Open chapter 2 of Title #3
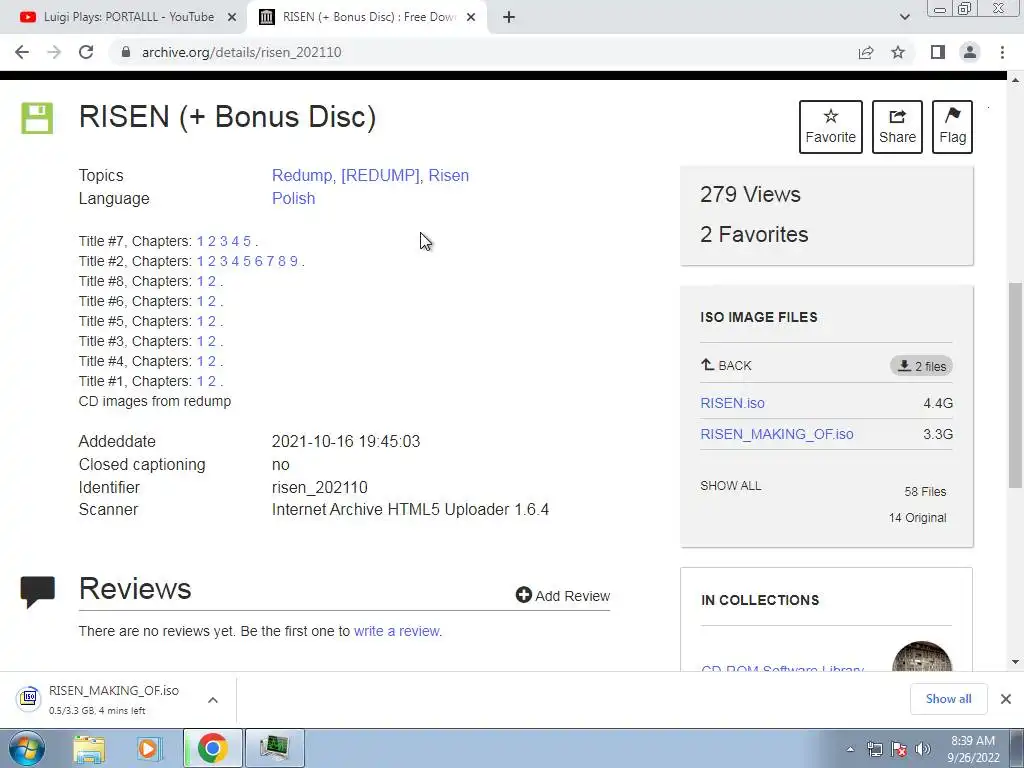1024x768 pixels. point(212,342)
